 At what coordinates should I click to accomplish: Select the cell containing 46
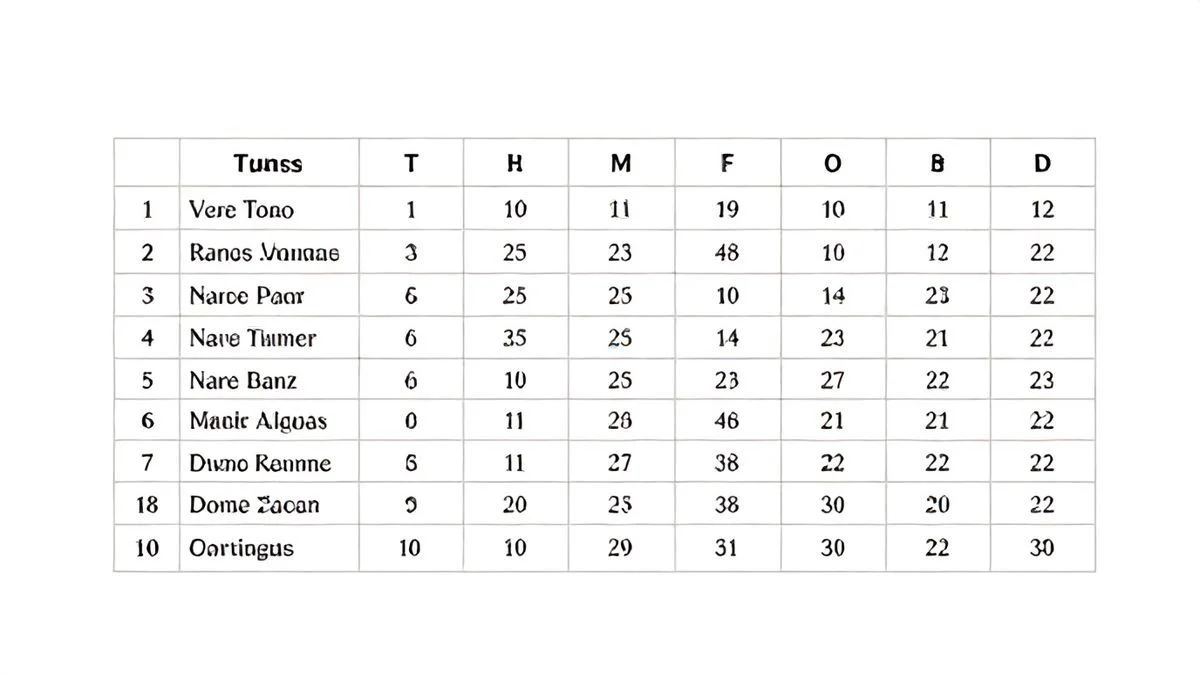(727, 421)
